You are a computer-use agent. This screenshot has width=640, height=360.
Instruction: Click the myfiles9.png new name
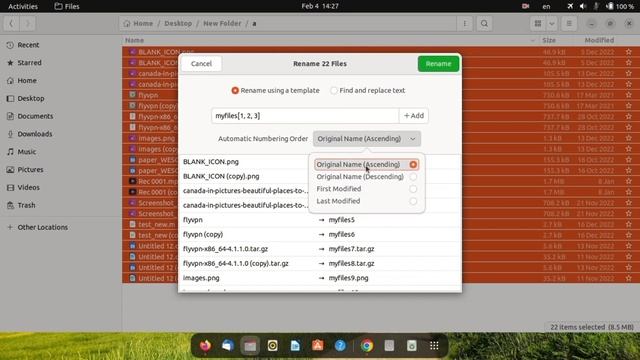click(x=349, y=278)
